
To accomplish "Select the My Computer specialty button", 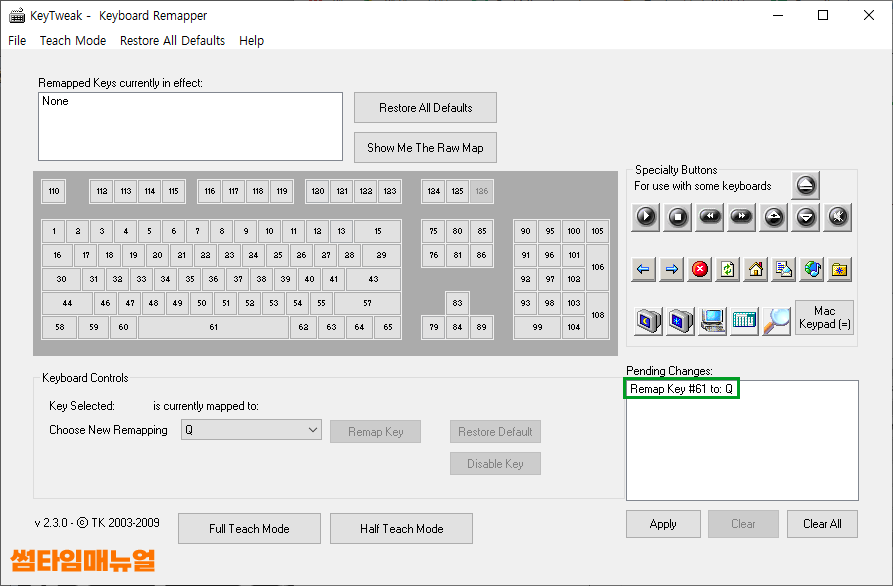I will (x=712, y=321).
